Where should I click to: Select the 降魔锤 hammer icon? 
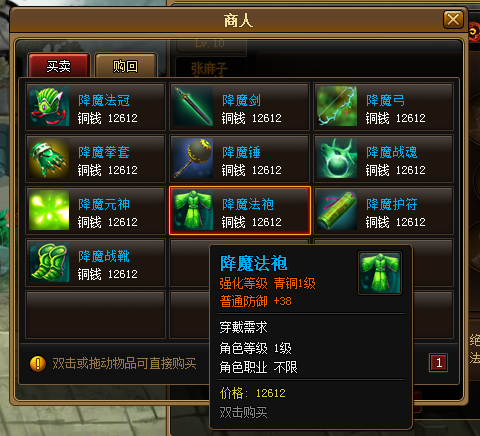[193, 158]
